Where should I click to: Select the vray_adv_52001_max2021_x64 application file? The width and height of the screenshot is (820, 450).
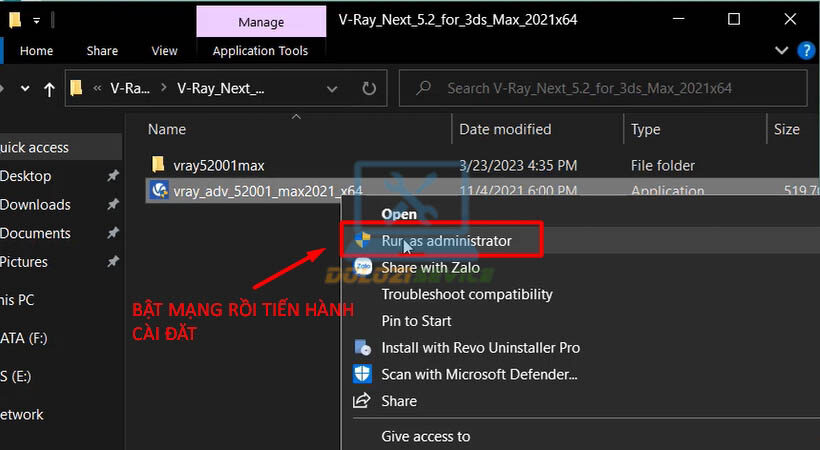(268, 191)
